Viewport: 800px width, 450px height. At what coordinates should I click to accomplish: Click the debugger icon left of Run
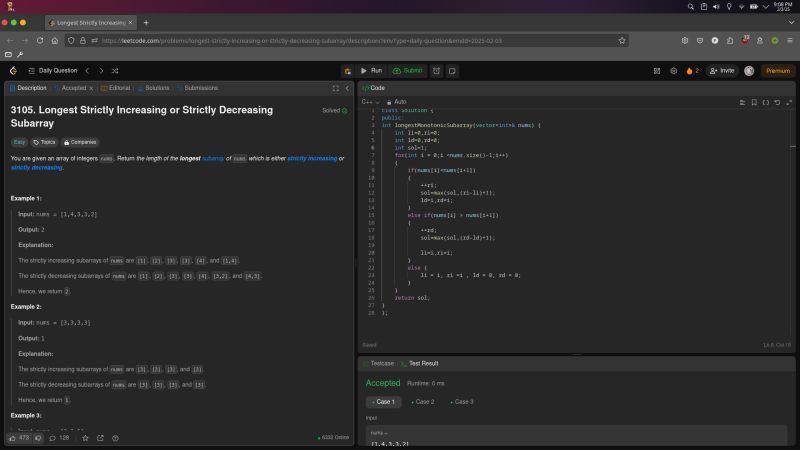tap(347, 71)
